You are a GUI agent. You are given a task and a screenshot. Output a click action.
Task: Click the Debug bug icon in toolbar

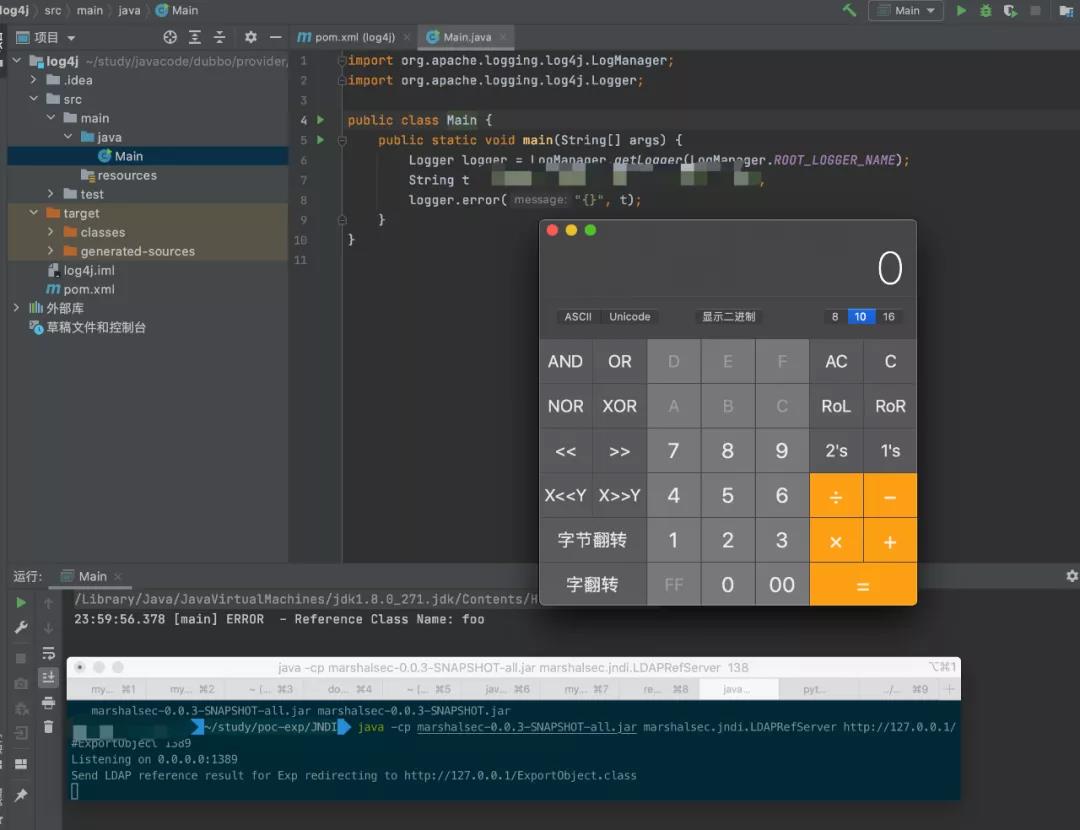click(x=986, y=10)
